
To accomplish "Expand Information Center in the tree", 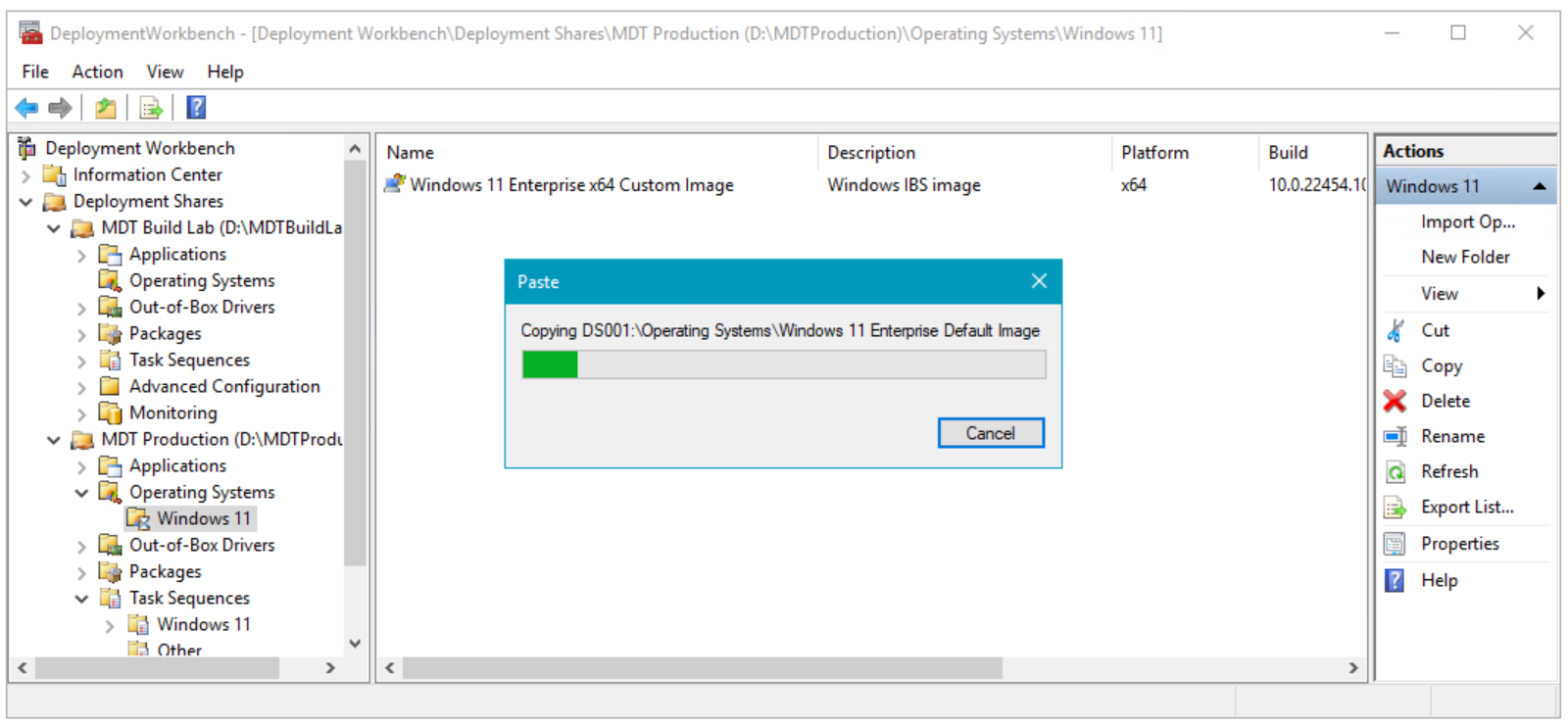I will [26, 175].
